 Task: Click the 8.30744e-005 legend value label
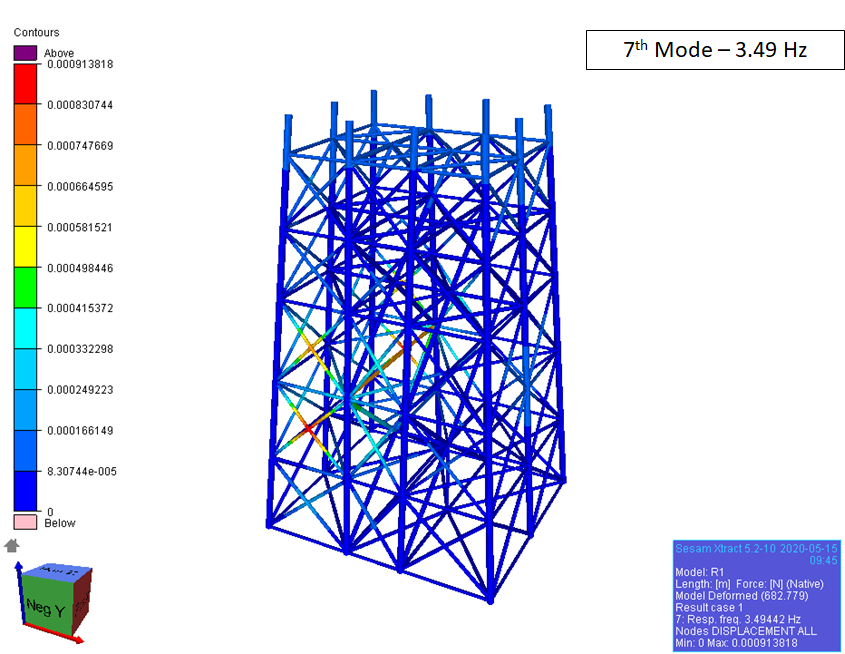[82, 471]
